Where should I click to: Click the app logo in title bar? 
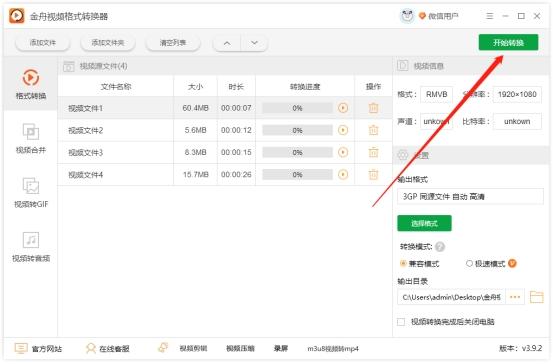tap(17, 16)
